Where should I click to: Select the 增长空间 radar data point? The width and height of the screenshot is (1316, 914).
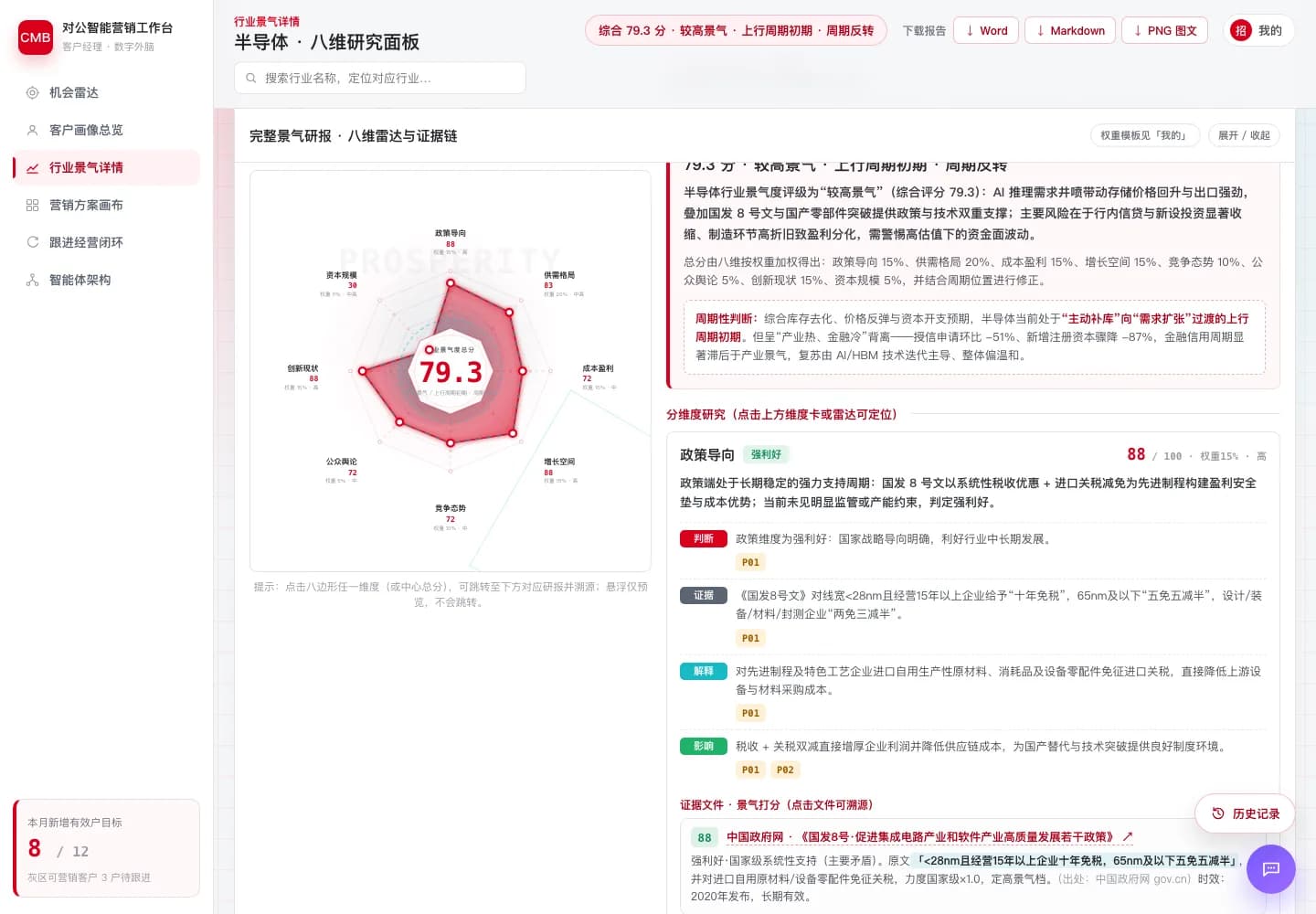513,433
